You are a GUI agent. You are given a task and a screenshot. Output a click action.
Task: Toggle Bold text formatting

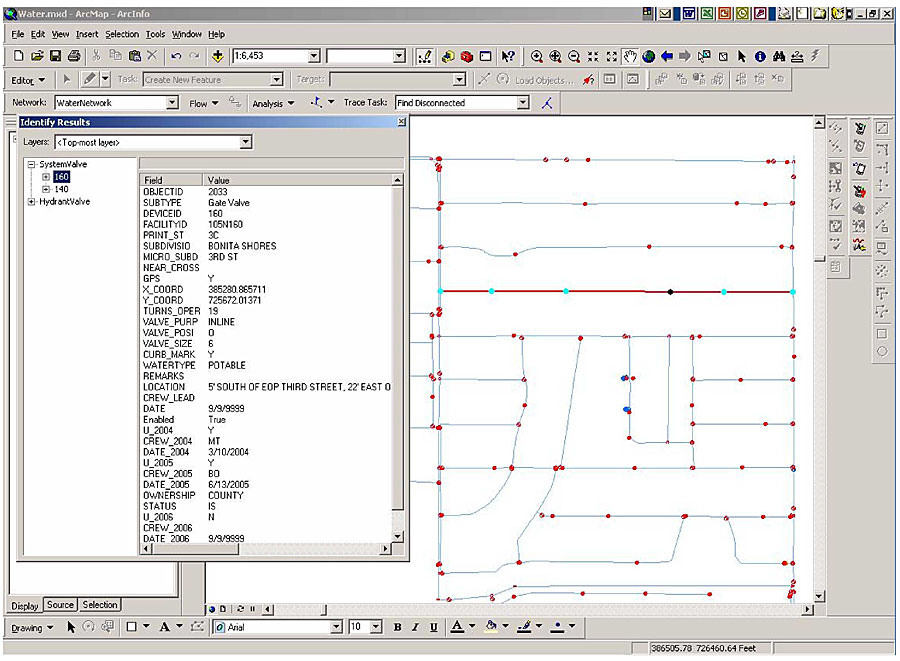(x=397, y=627)
